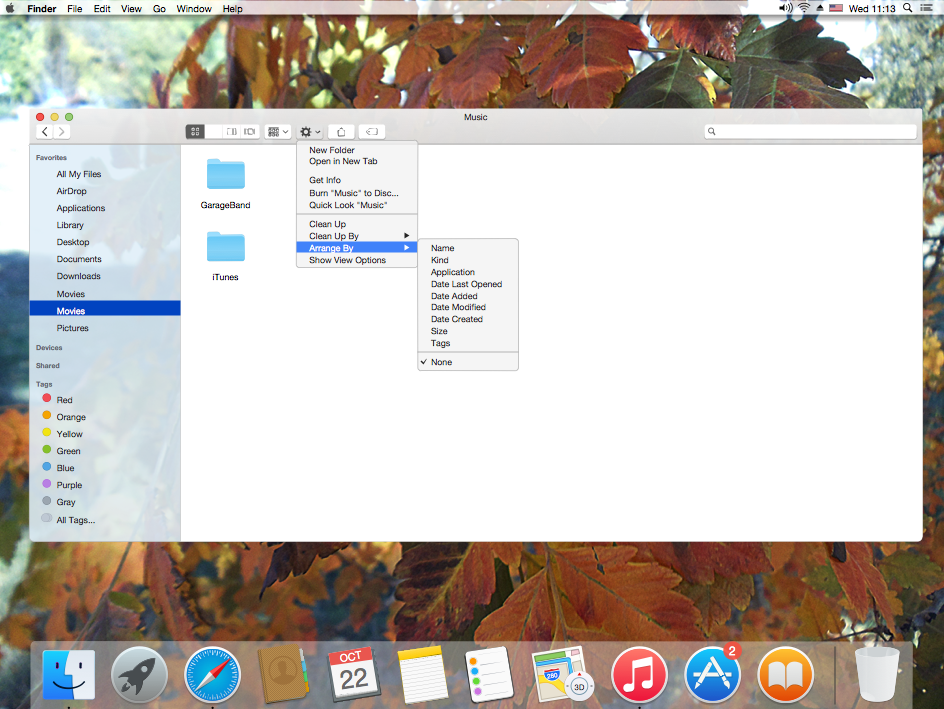Screen dimensions: 944x709
Task: Open the action gear dropdown
Action: click(x=308, y=131)
